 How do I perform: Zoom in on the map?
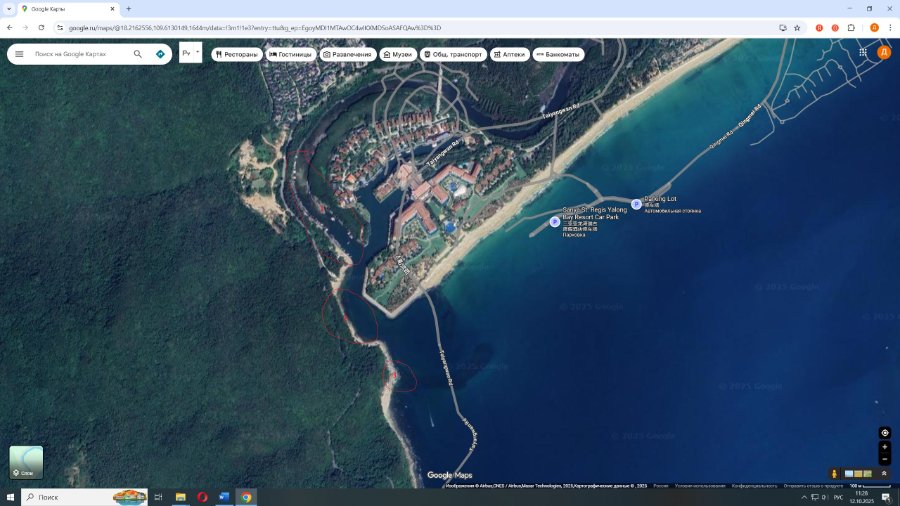tap(884, 447)
